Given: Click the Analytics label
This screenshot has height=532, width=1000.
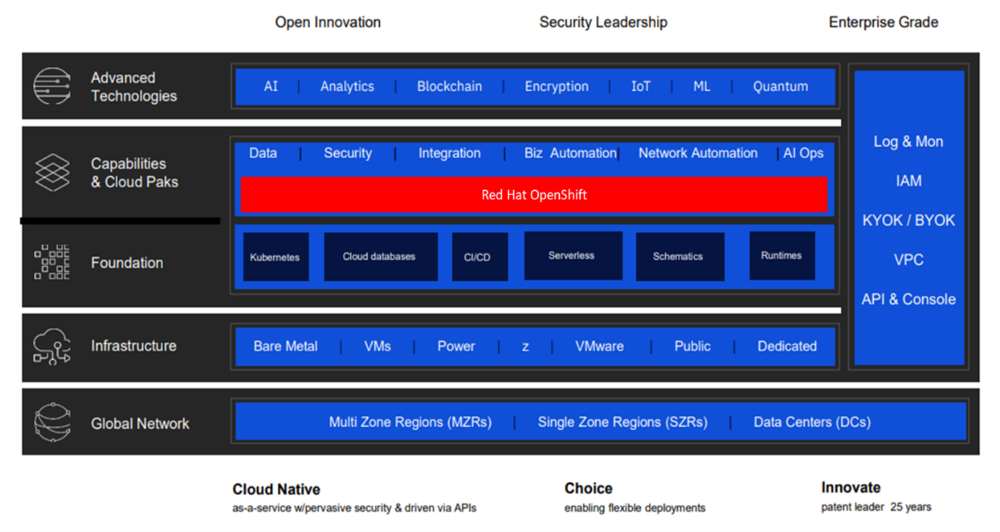Looking at the screenshot, I should pyautogui.click(x=347, y=86).
